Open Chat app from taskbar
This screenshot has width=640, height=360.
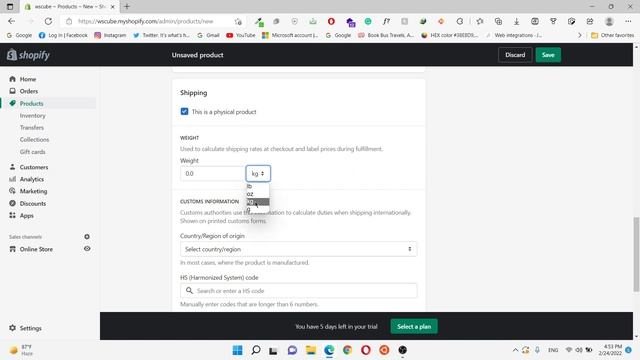pos(292,350)
